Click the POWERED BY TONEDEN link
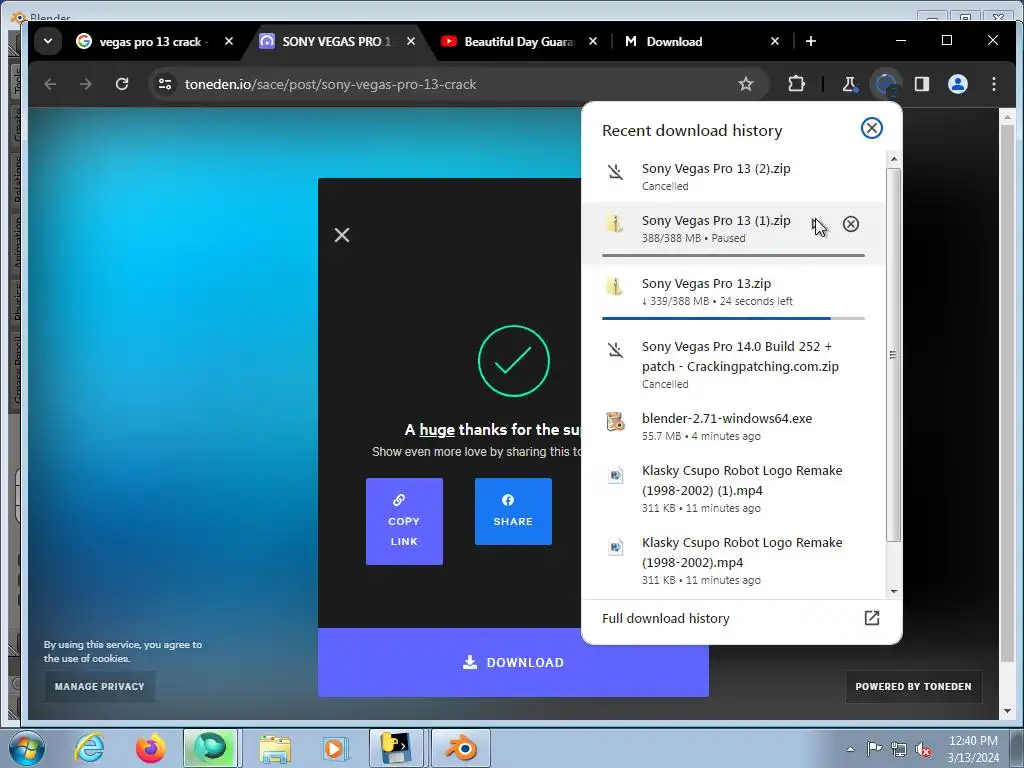The height and width of the screenshot is (768, 1024). (913, 686)
